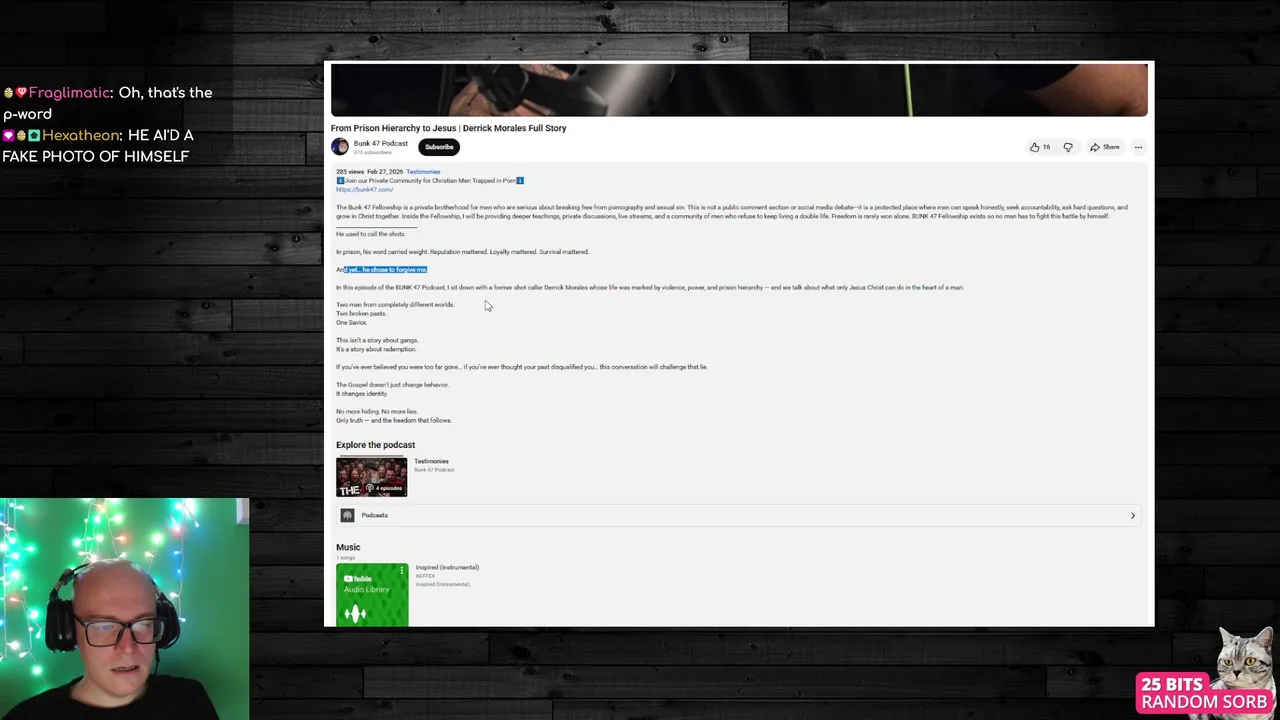This screenshot has height=720, width=1280.
Task: Click the Bunk 47 Podcast channel avatar
Action: tap(340, 147)
